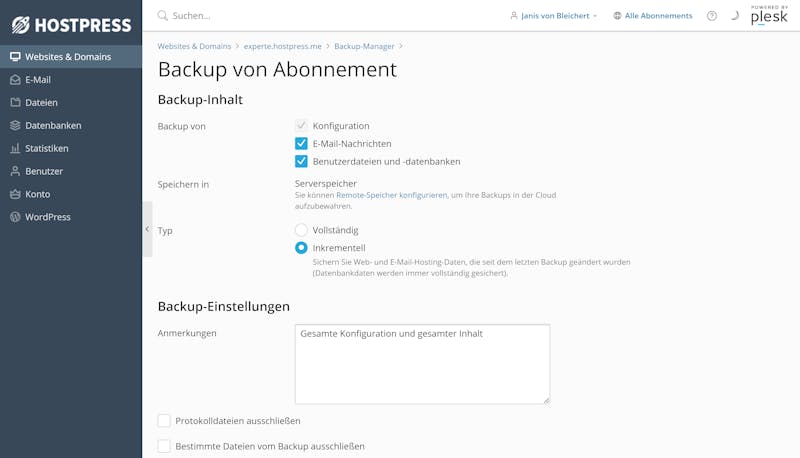Click the Websites & Domains monitor icon

point(15,57)
